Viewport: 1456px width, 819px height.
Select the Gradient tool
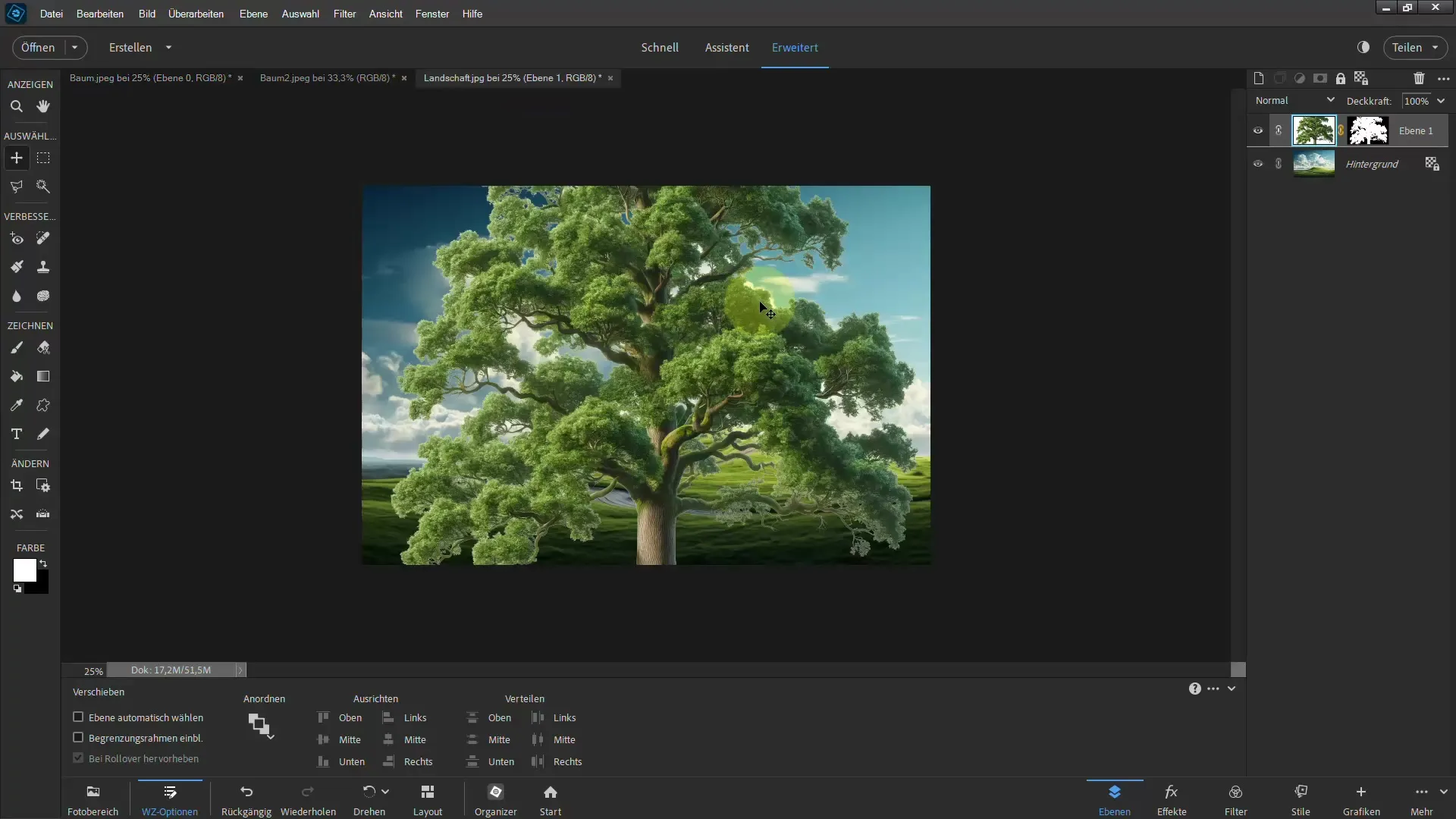[43, 376]
